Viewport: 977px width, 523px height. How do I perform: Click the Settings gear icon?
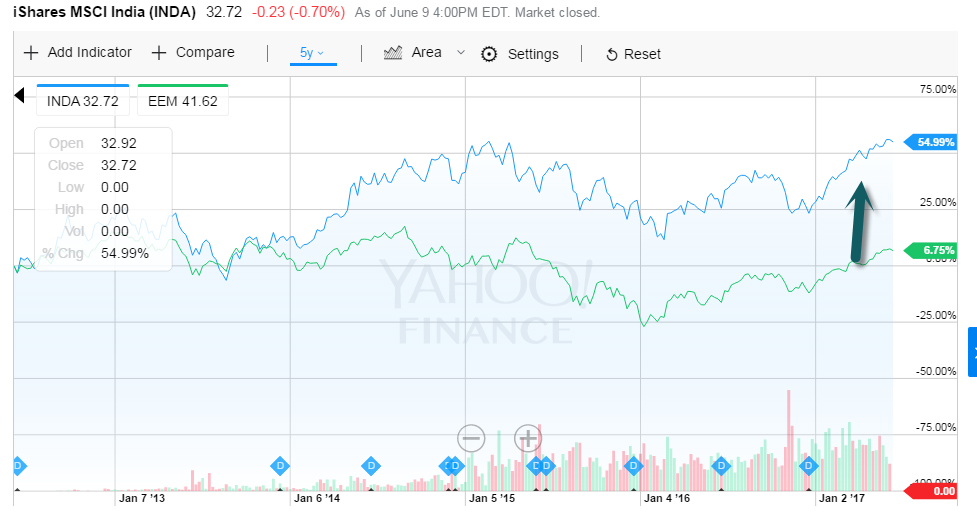coord(489,54)
